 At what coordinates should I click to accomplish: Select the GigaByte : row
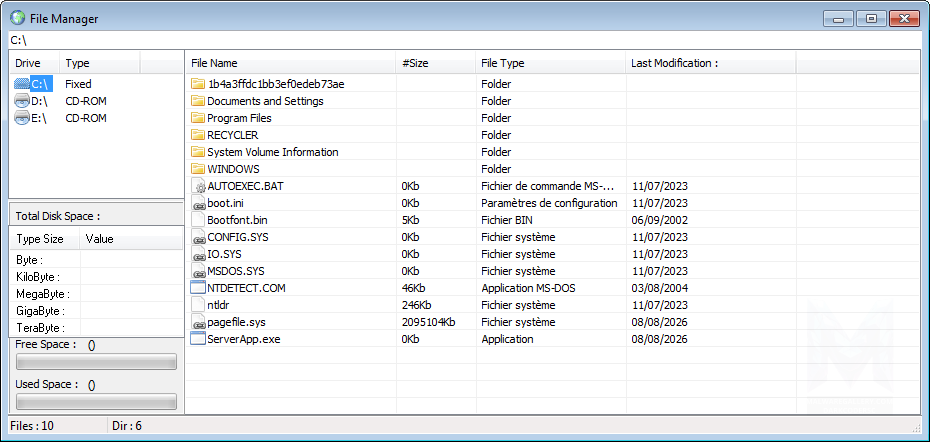coord(96,310)
